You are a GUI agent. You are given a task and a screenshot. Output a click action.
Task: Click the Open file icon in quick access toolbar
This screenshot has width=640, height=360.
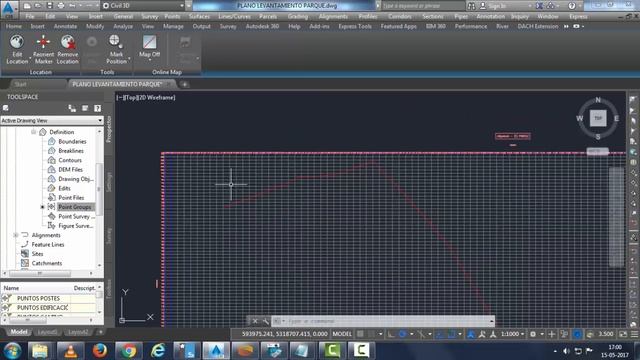tap(38, 6)
